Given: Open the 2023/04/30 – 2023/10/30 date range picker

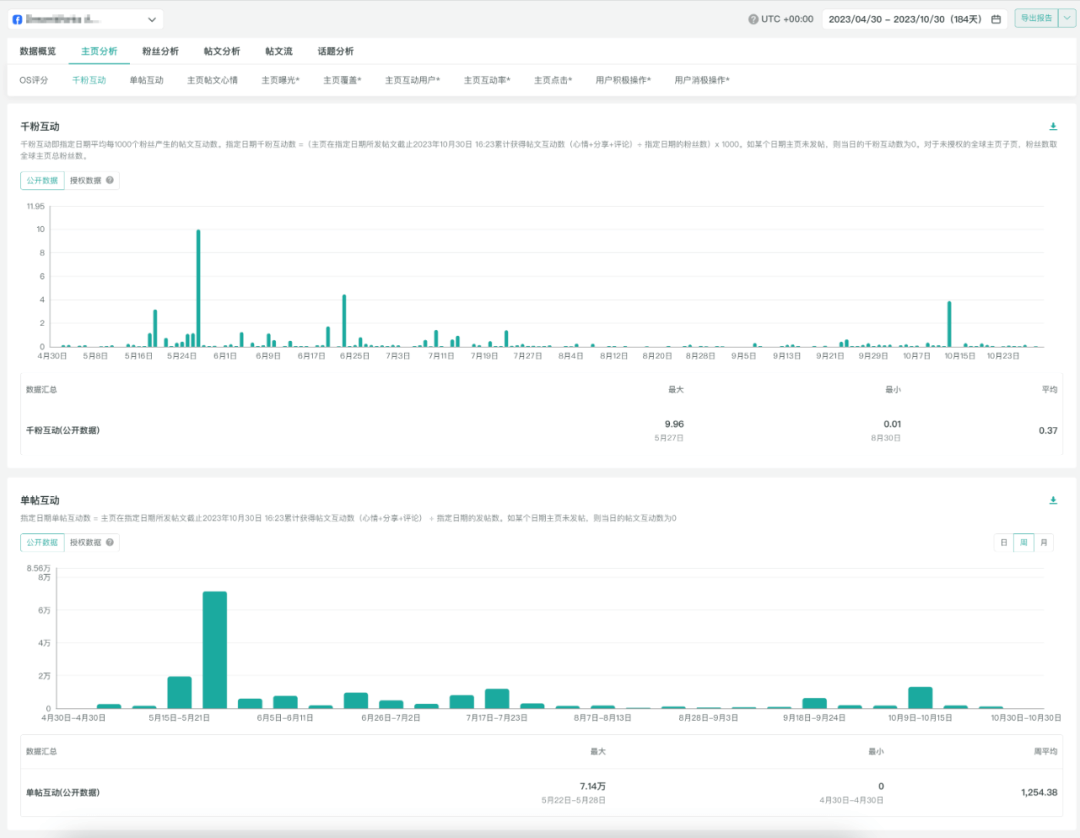Looking at the screenshot, I should [x=914, y=19].
